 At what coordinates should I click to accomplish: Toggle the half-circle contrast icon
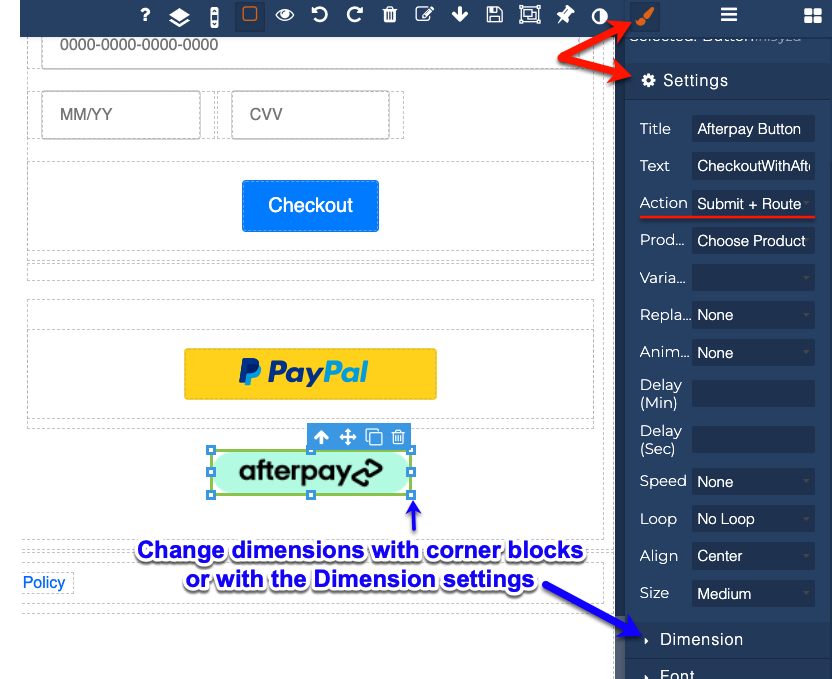[x=599, y=15]
